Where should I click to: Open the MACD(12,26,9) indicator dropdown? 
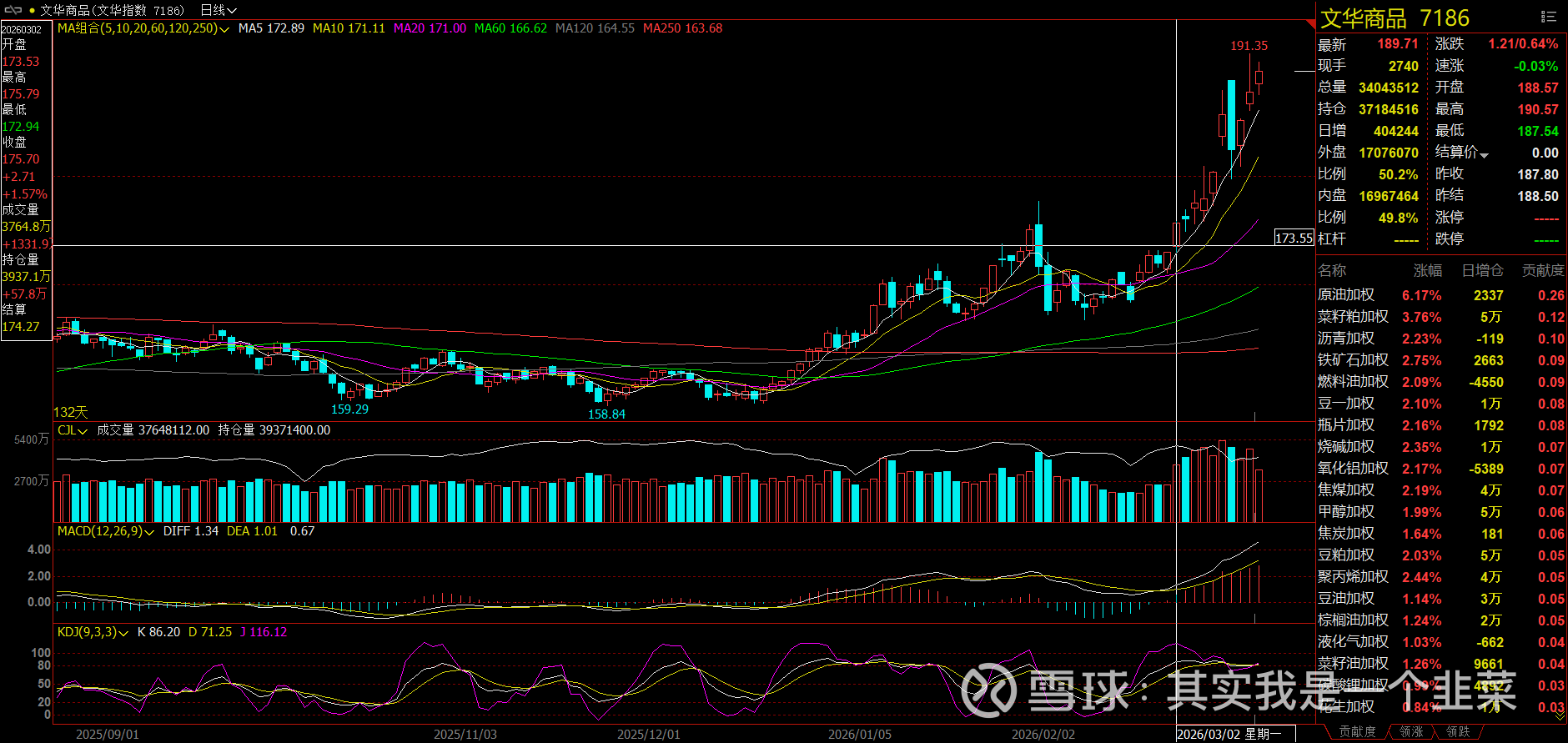pos(149,532)
